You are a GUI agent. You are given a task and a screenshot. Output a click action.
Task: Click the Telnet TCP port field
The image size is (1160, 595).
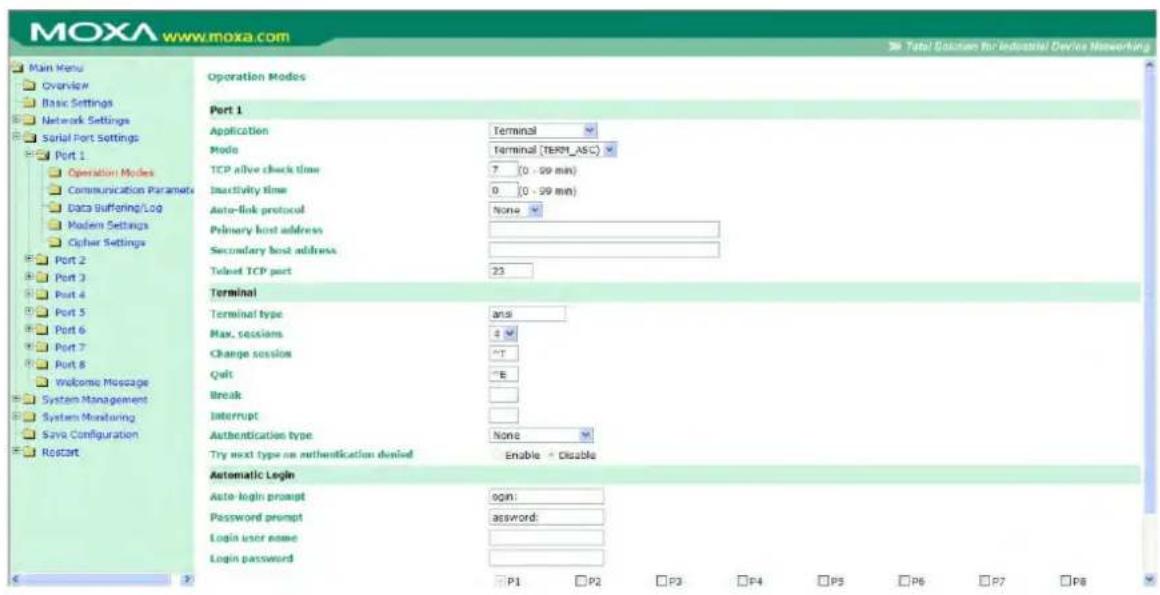(x=511, y=271)
